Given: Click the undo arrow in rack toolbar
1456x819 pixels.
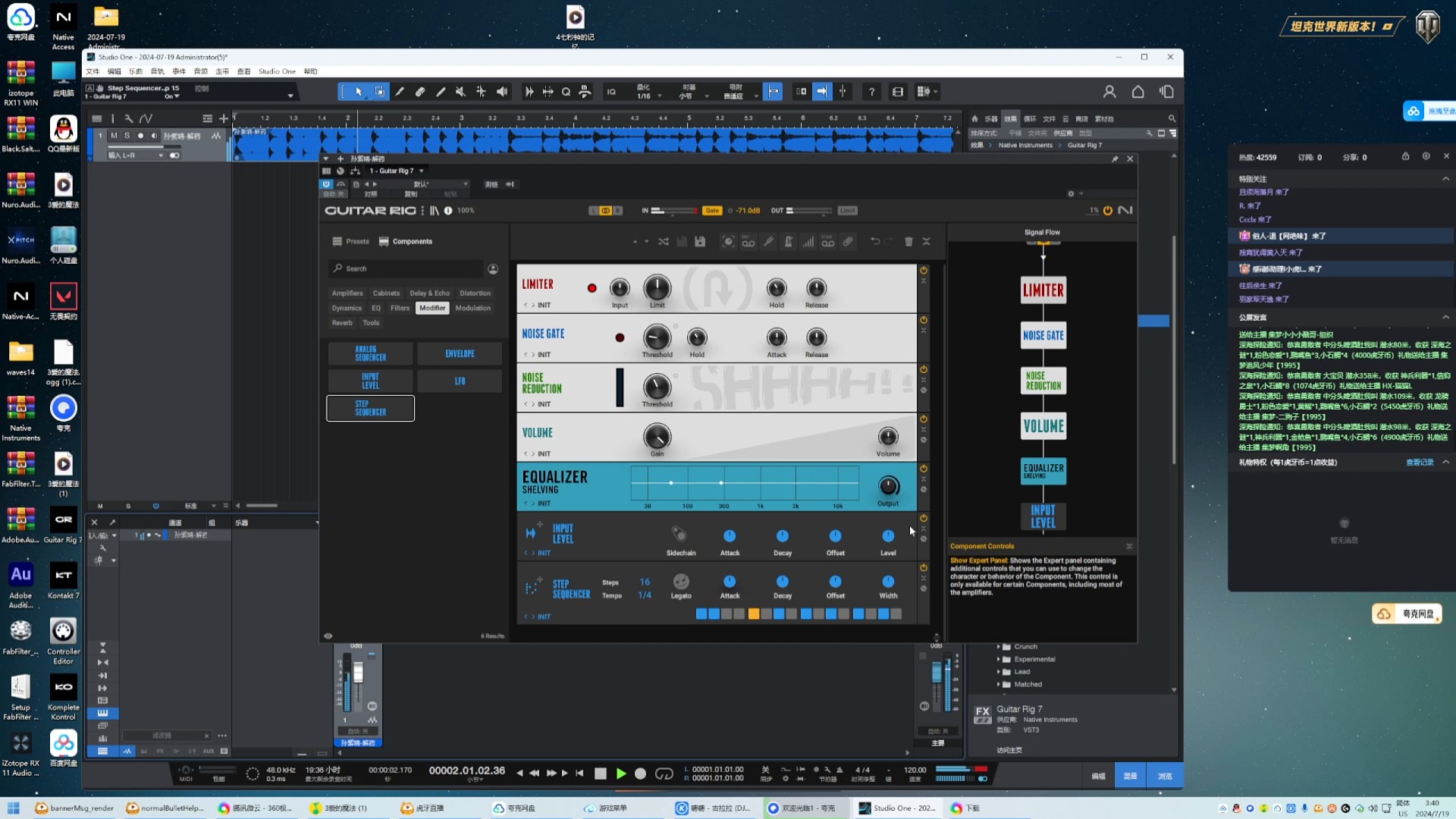Looking at the screenshot, I should tap(875, 242).
